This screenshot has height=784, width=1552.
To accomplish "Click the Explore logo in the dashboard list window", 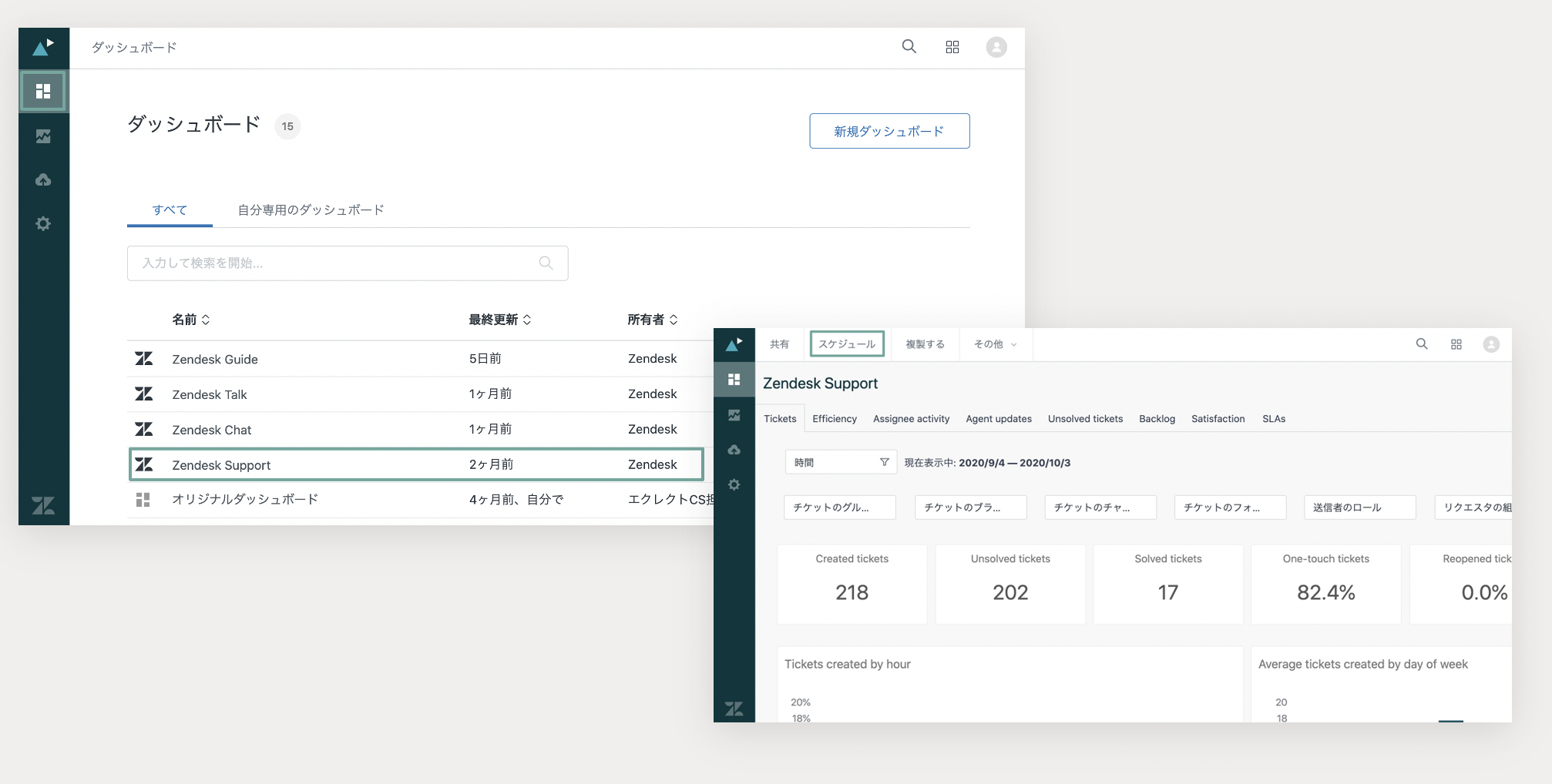I will [x=43, y=48].
